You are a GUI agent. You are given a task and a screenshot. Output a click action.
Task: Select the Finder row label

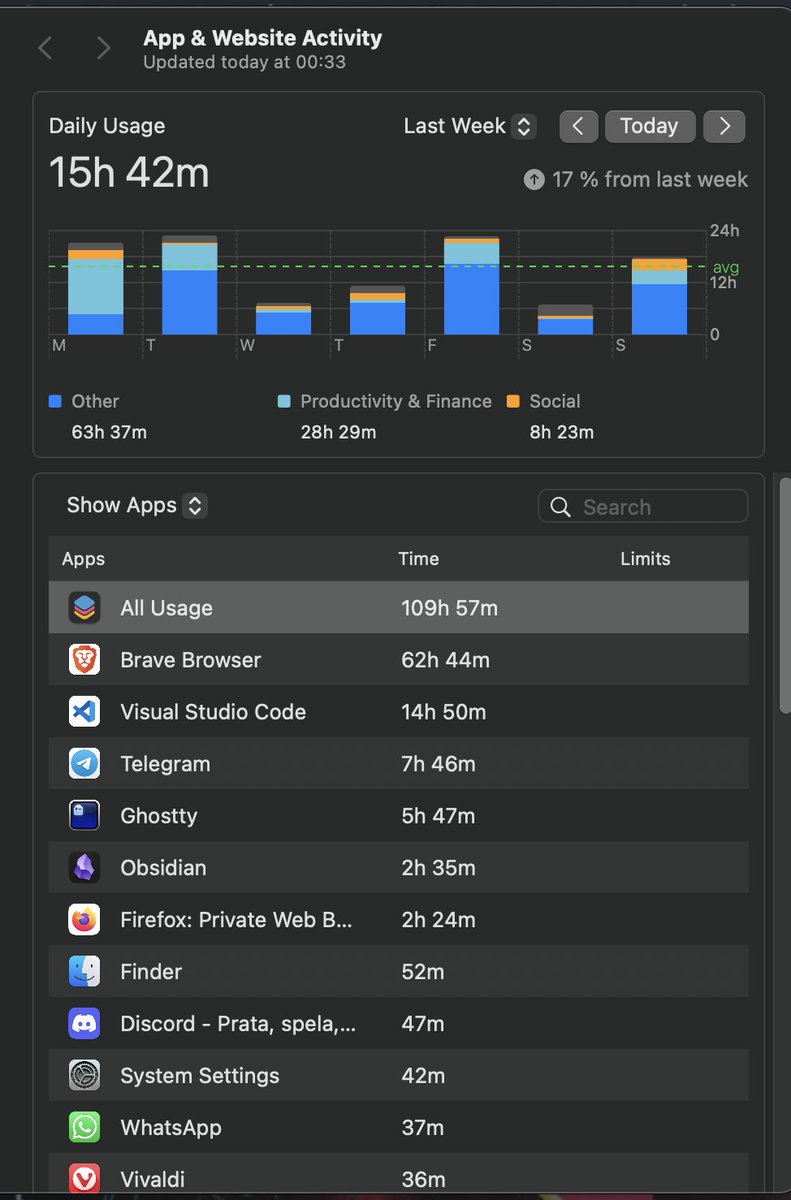151,972
